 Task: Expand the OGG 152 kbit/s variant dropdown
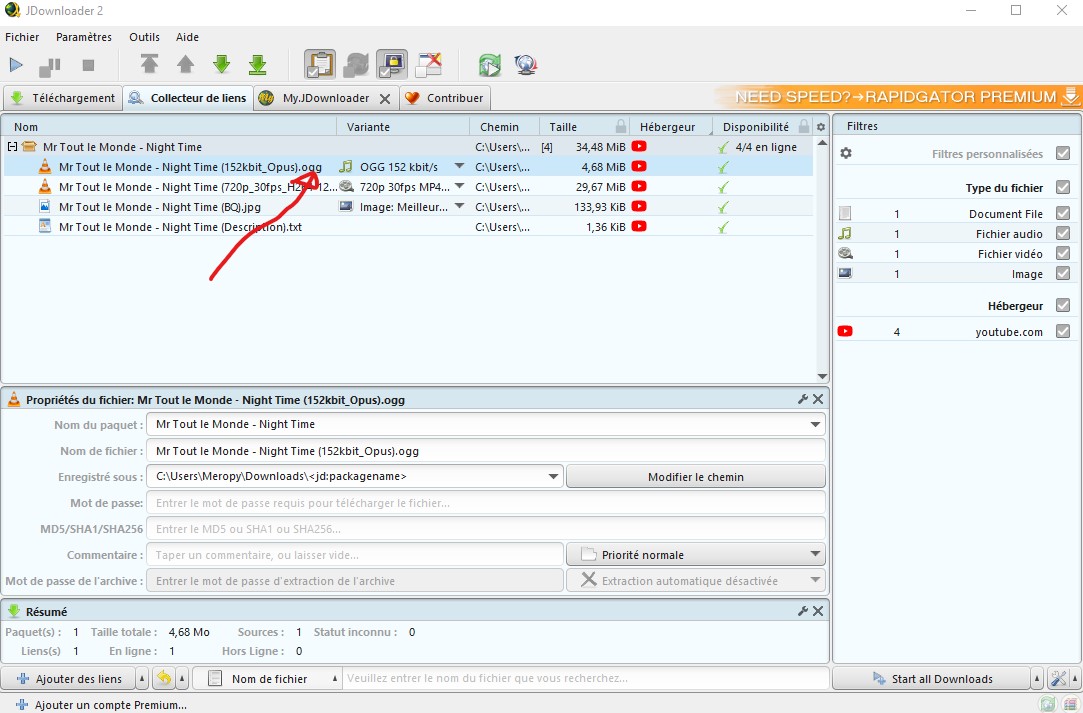point(459,167)
